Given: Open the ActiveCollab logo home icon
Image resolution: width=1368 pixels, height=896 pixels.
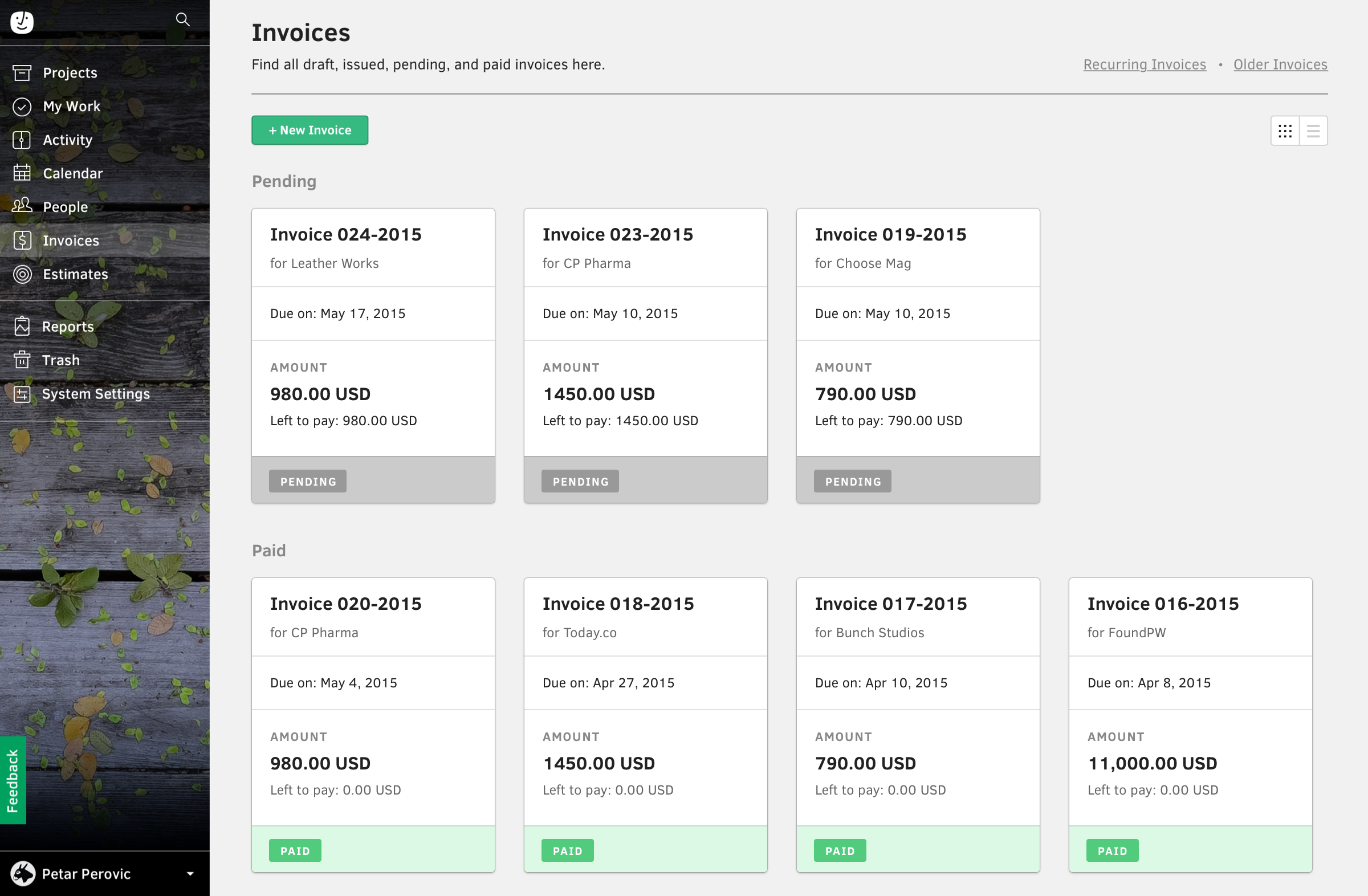Looking at the screenshot, I should pyautogui.click(x=22, y=22).
